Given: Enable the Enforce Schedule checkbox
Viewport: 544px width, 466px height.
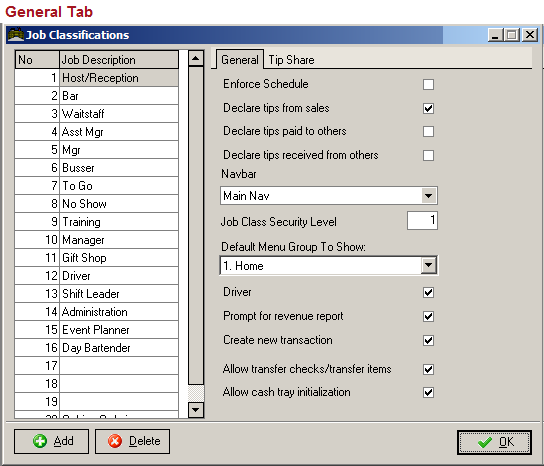Looking at the screenshot, I should pos(428,84).
